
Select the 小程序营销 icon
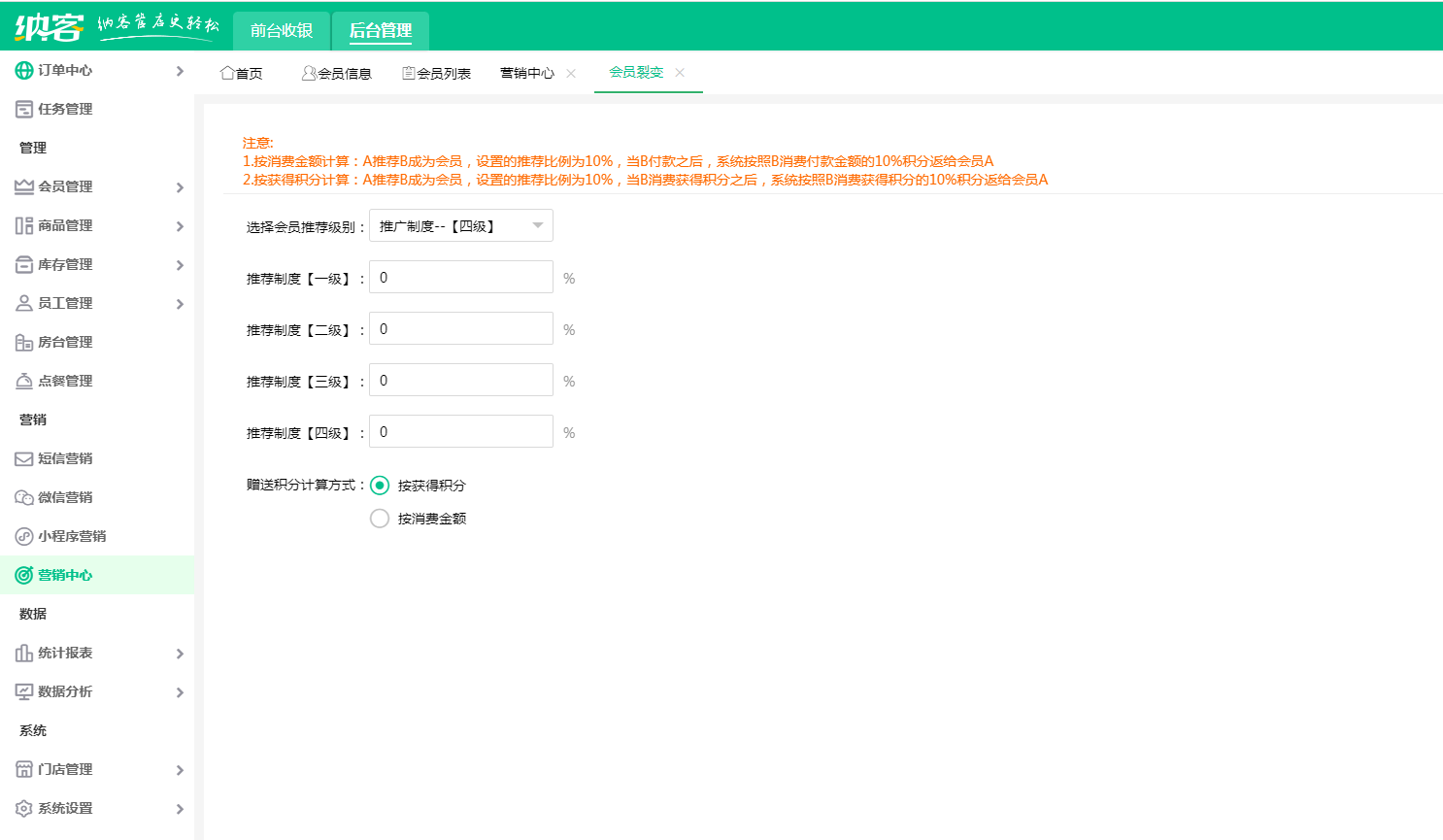21,536
